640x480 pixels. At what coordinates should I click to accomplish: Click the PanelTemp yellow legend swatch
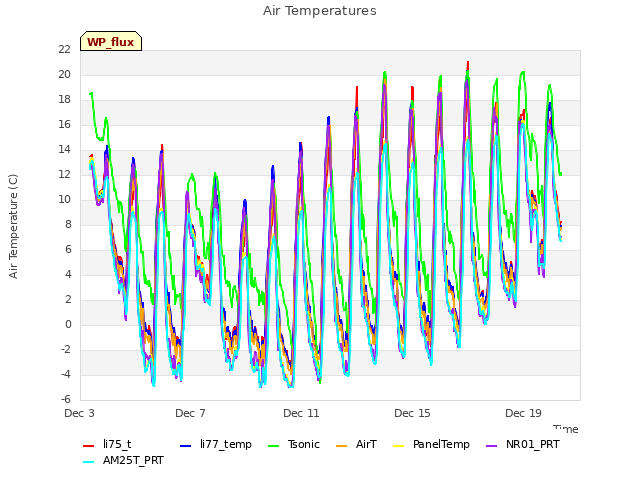click(398, 446)
